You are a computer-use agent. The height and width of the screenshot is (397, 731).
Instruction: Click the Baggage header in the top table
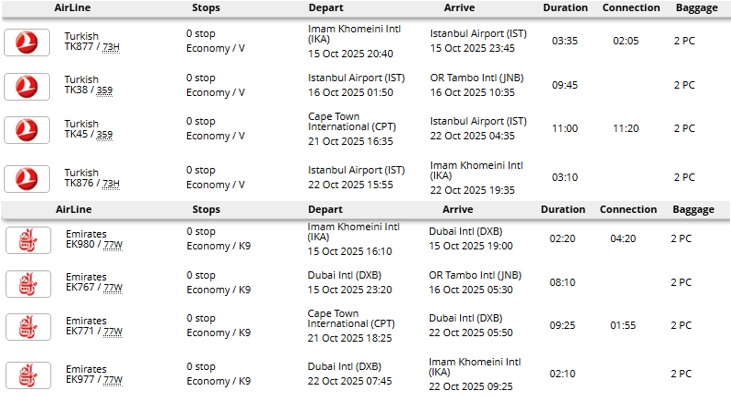(x=697, y=8)
